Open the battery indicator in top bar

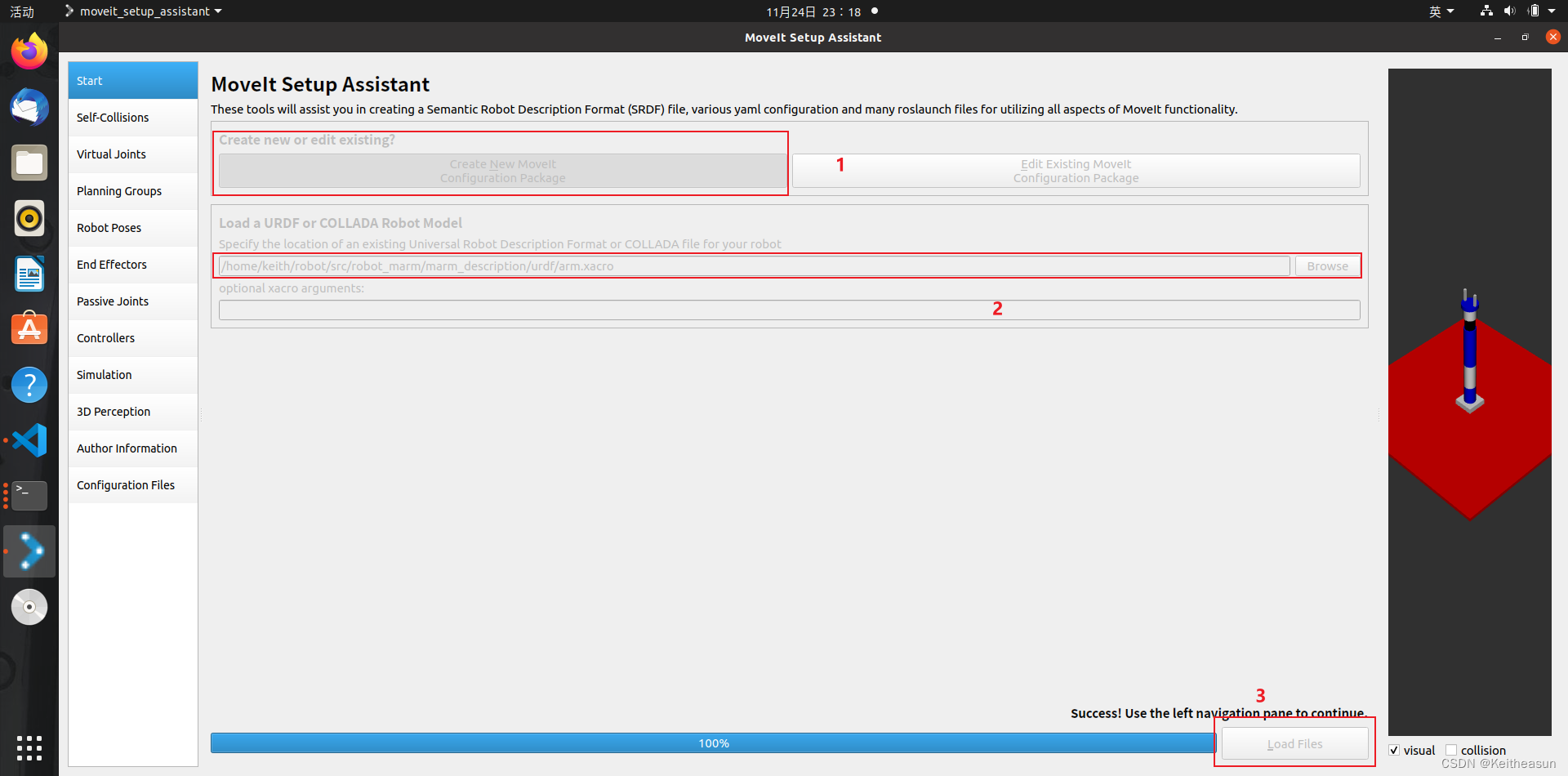[x=1534, y=11]
